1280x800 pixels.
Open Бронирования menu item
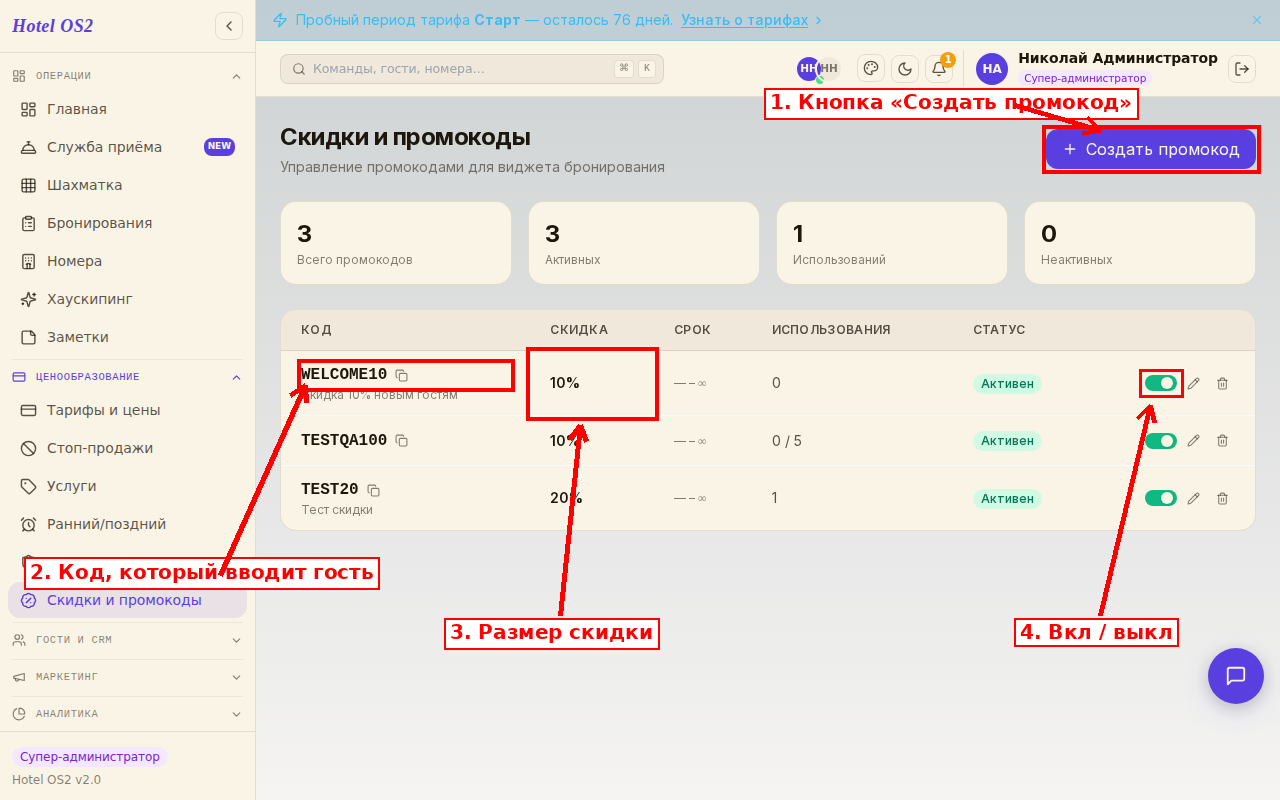coord(127,223)
